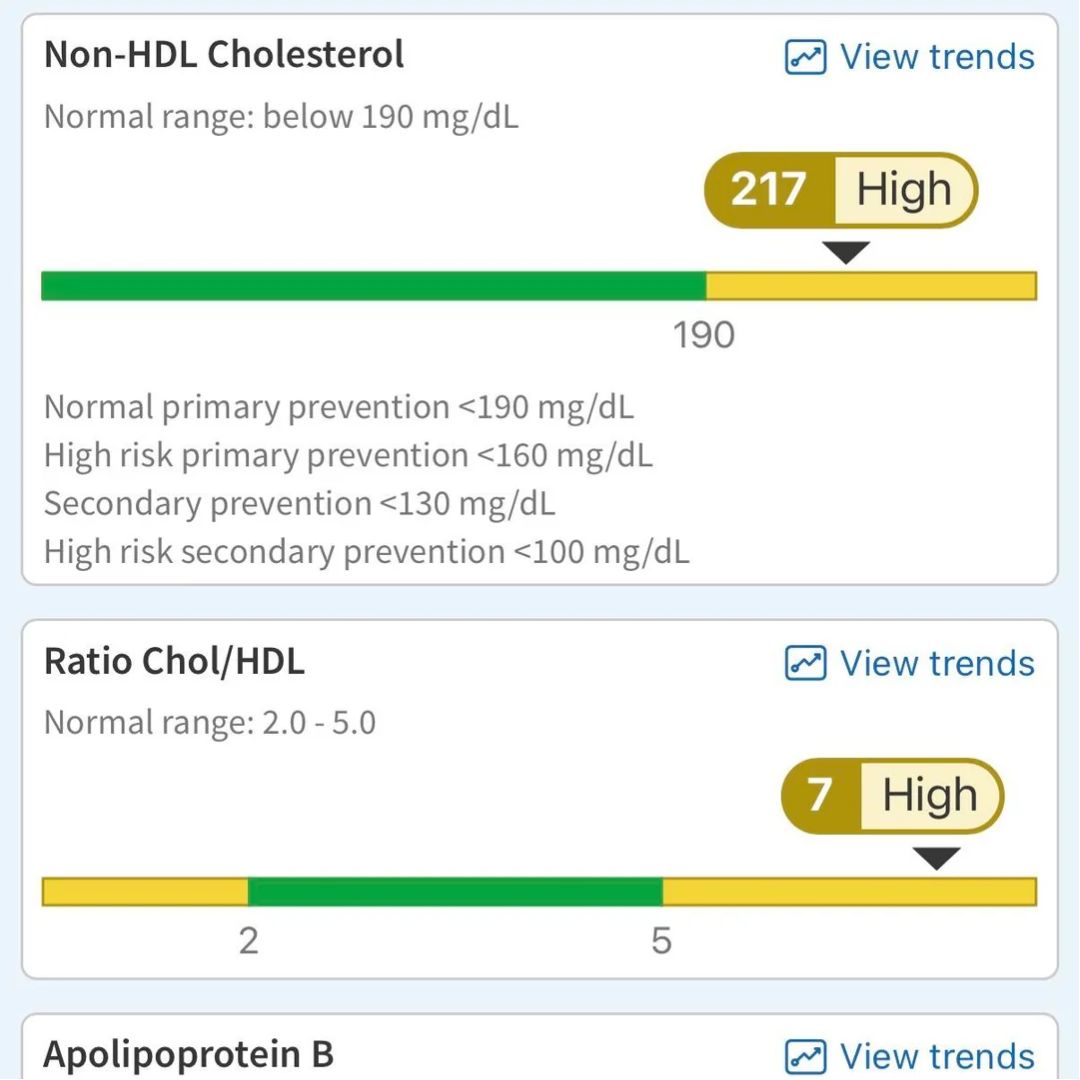
Task: Open View trends for Non-HDL Cholesterol
Action: [910, 56]
